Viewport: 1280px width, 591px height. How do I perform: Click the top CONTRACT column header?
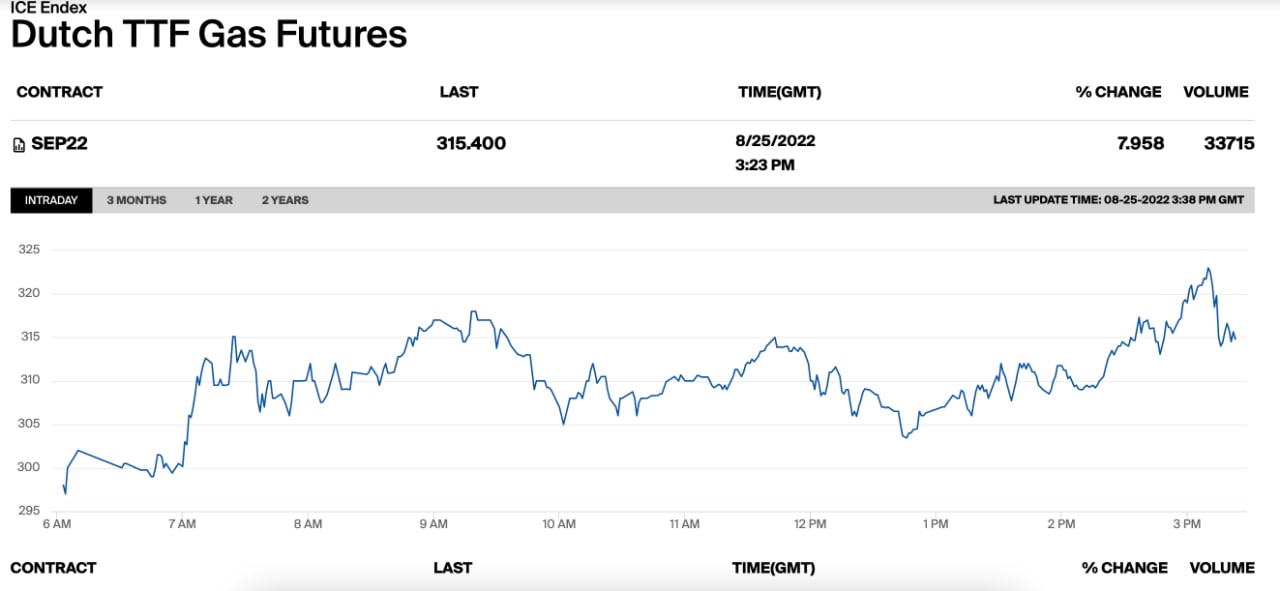pos(60,92)
